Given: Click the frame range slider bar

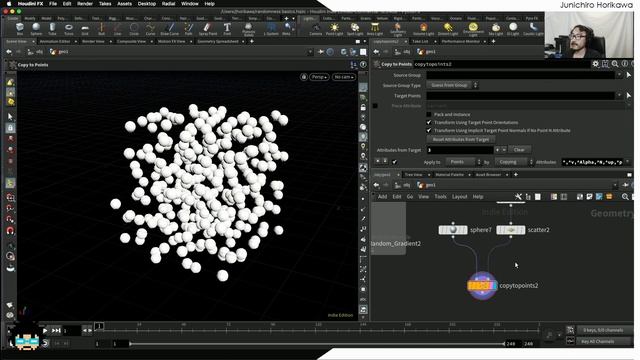Looking at the screenshot, I should coord(317,344).
